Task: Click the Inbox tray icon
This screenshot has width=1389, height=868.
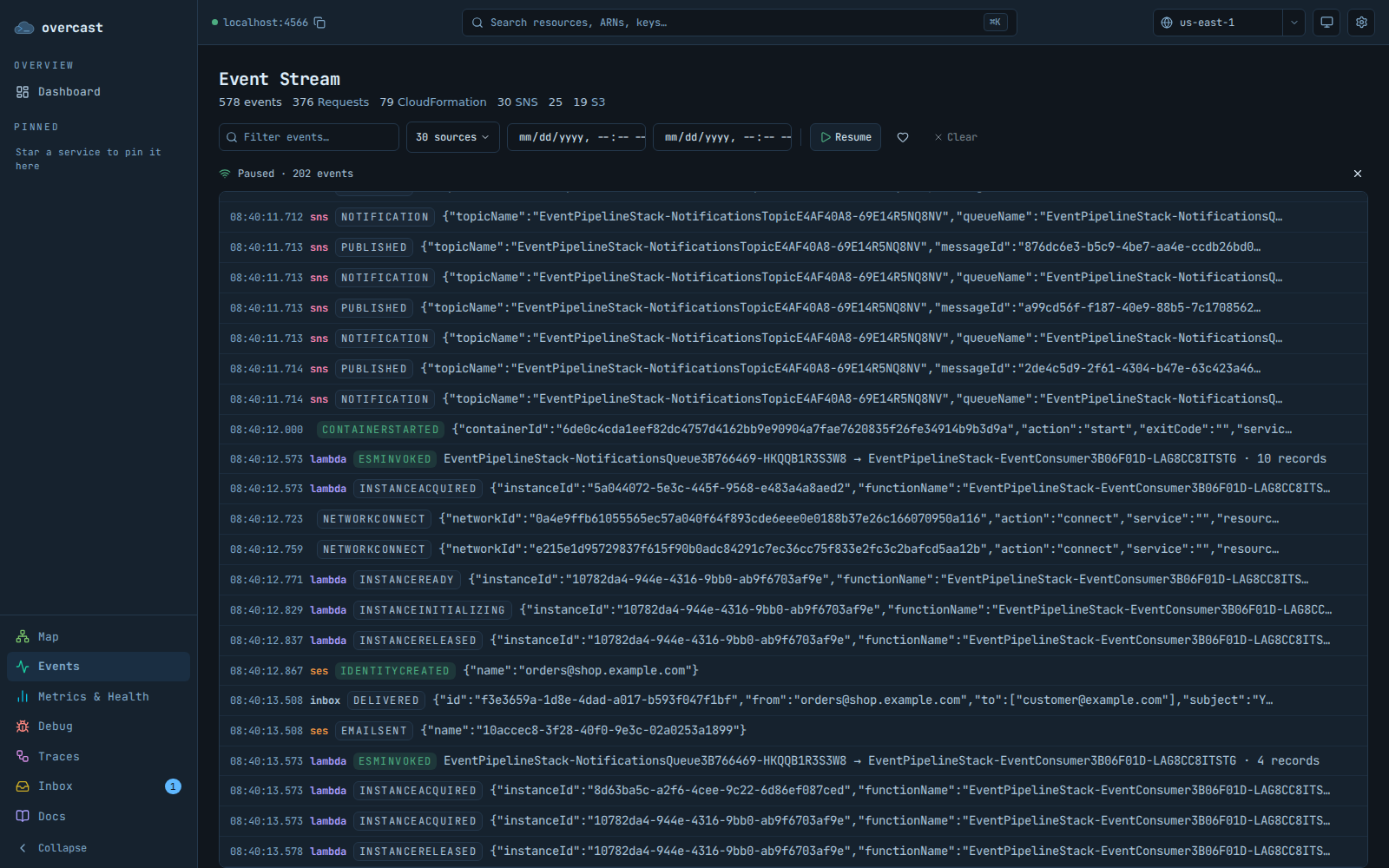Action: click(x=23, y=786)
